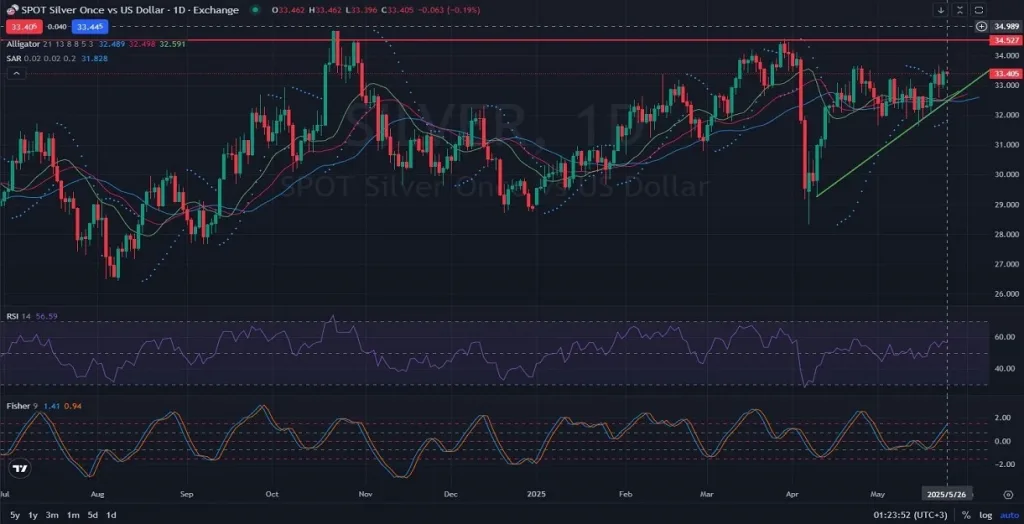This screenshot has height=524, width=1024.
Task: Click the Fisher value 0.94
Action: coord(73,406)
